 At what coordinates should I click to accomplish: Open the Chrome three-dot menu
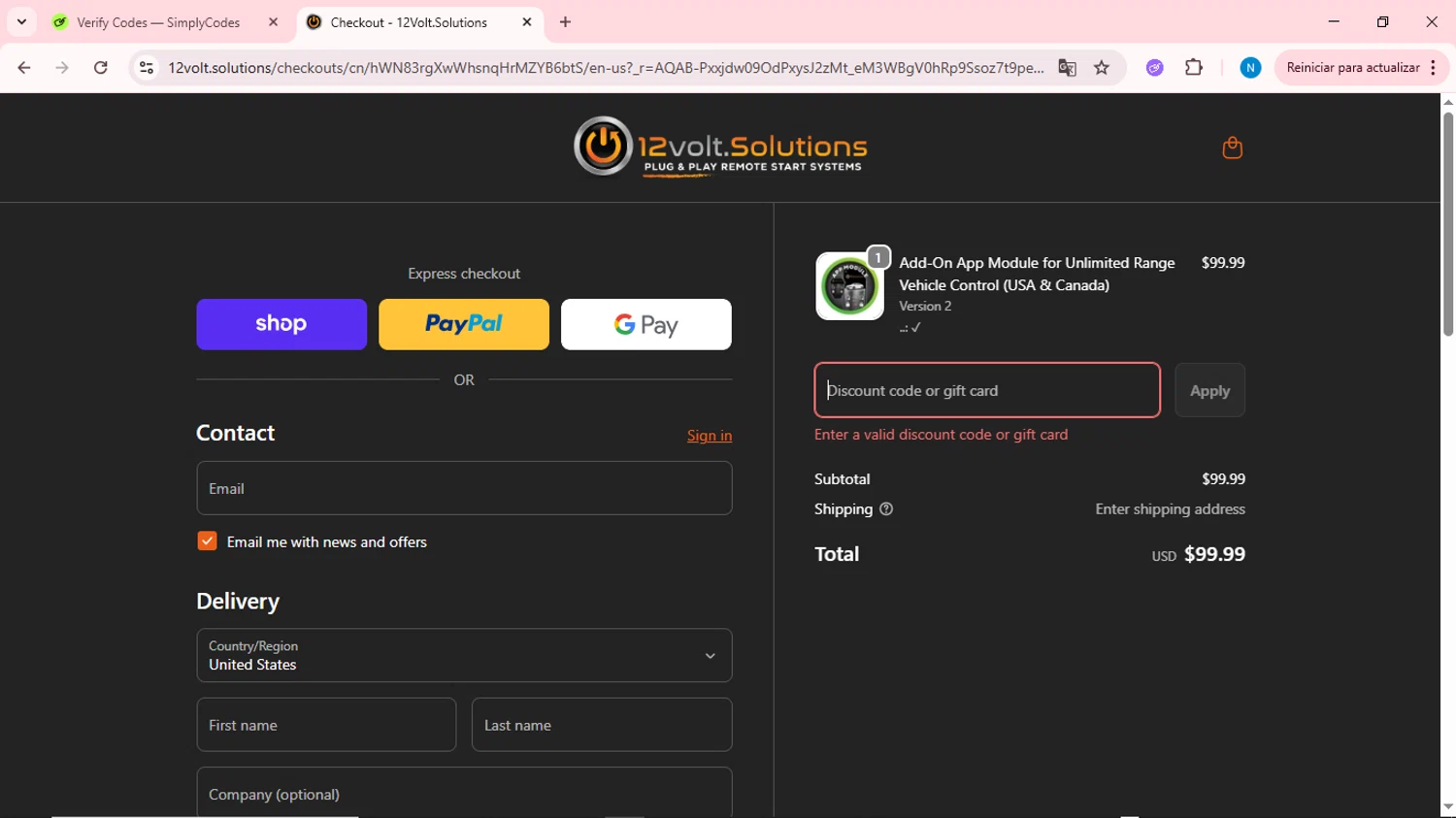tap(1433, 68)
